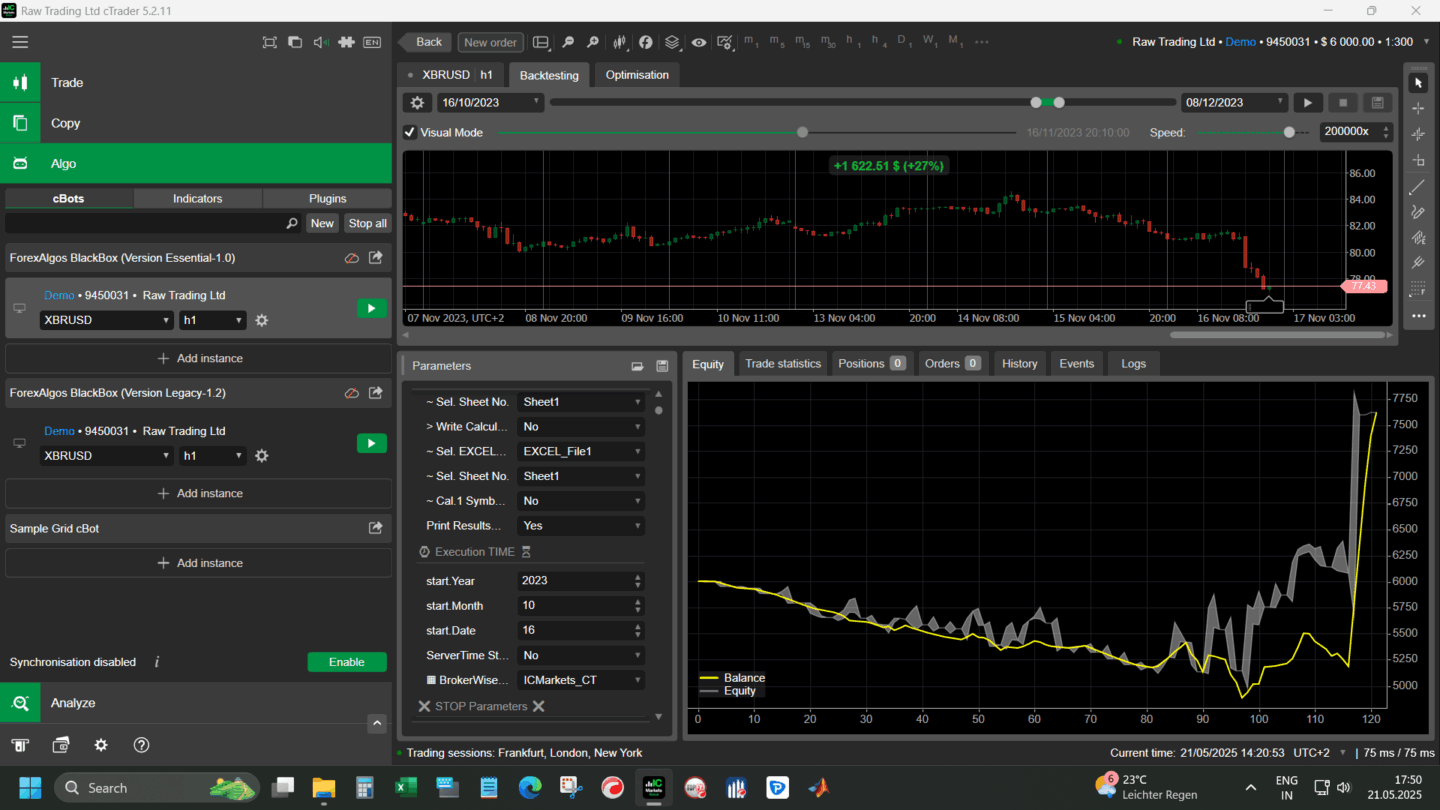Click the layers icon in chart toolbar
Screen dimensions: 1440x810
(672, 42)
